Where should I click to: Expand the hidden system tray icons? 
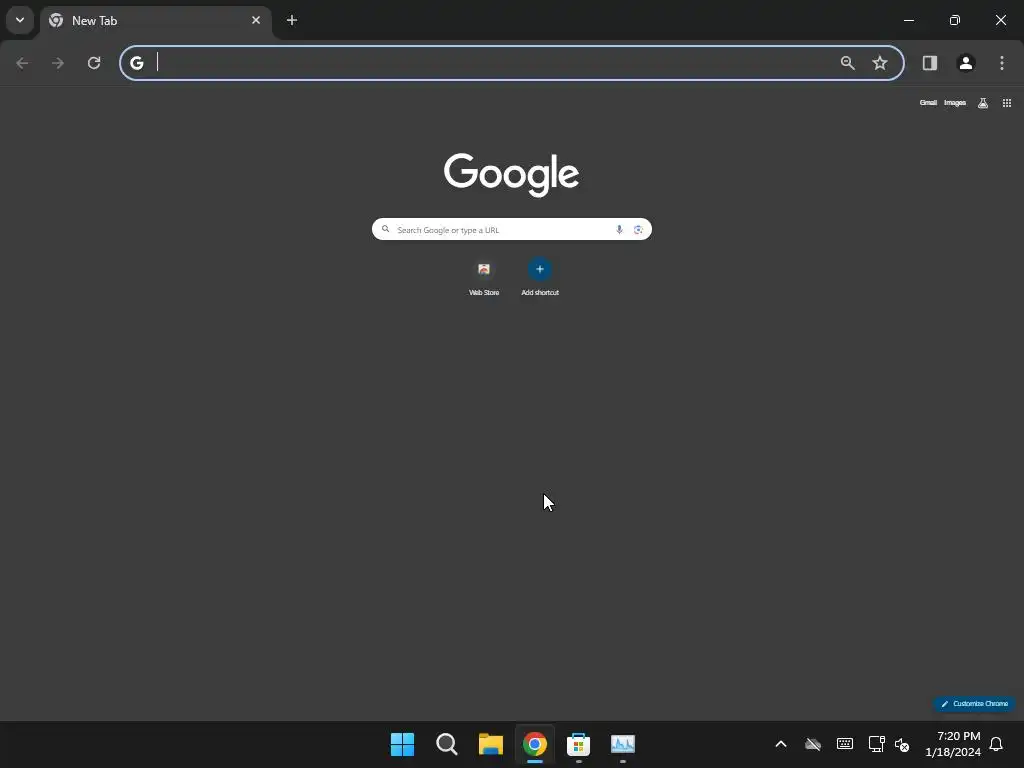pyautogui.click(x=780, y=744)
